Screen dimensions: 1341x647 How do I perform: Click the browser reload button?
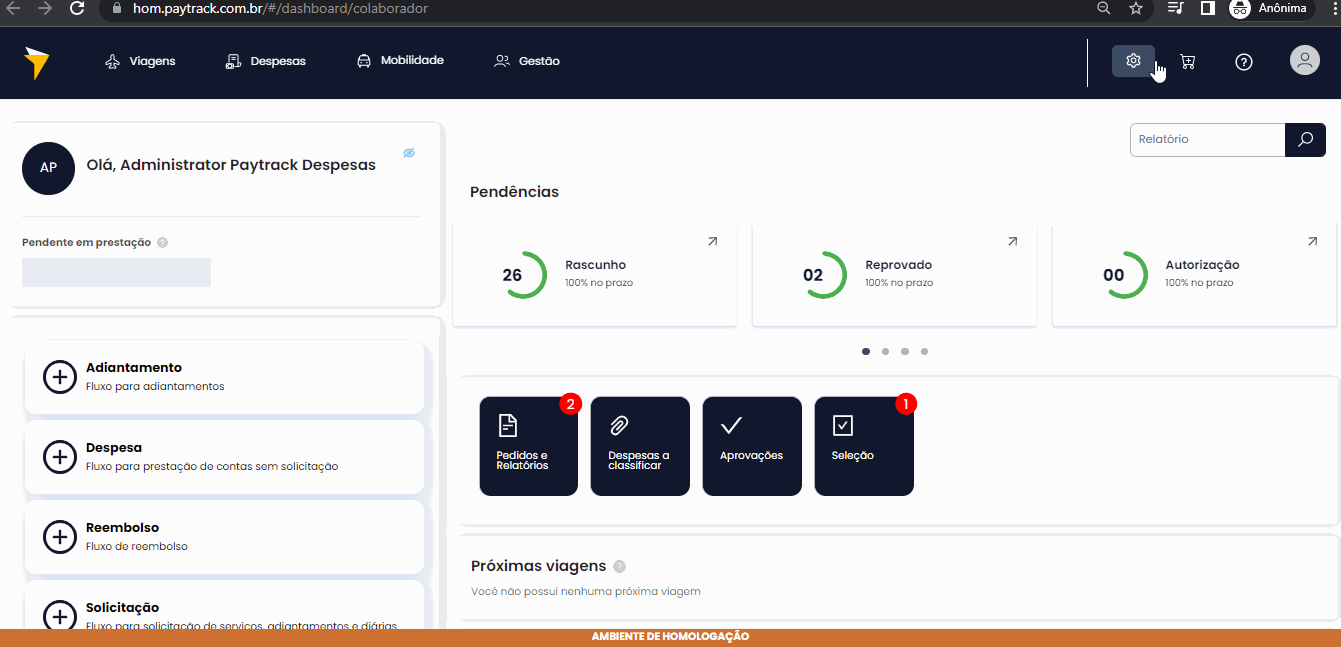77,8
